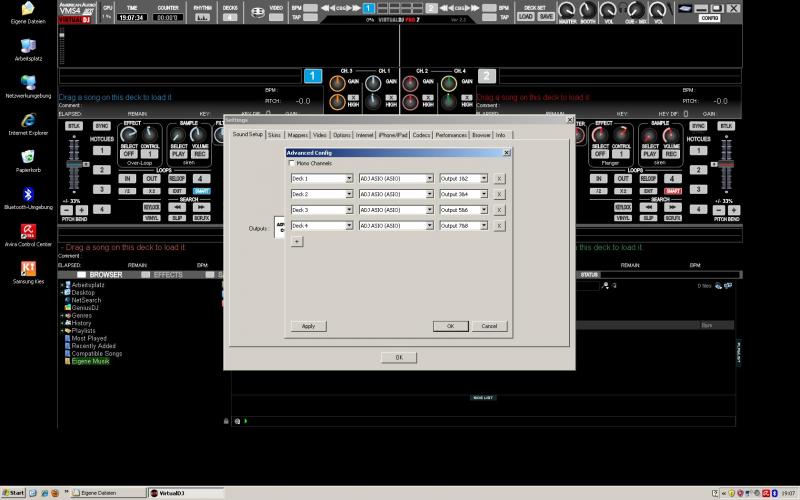Click the Start button on taskbar
800x500 pixels.
tap(14, 493)
